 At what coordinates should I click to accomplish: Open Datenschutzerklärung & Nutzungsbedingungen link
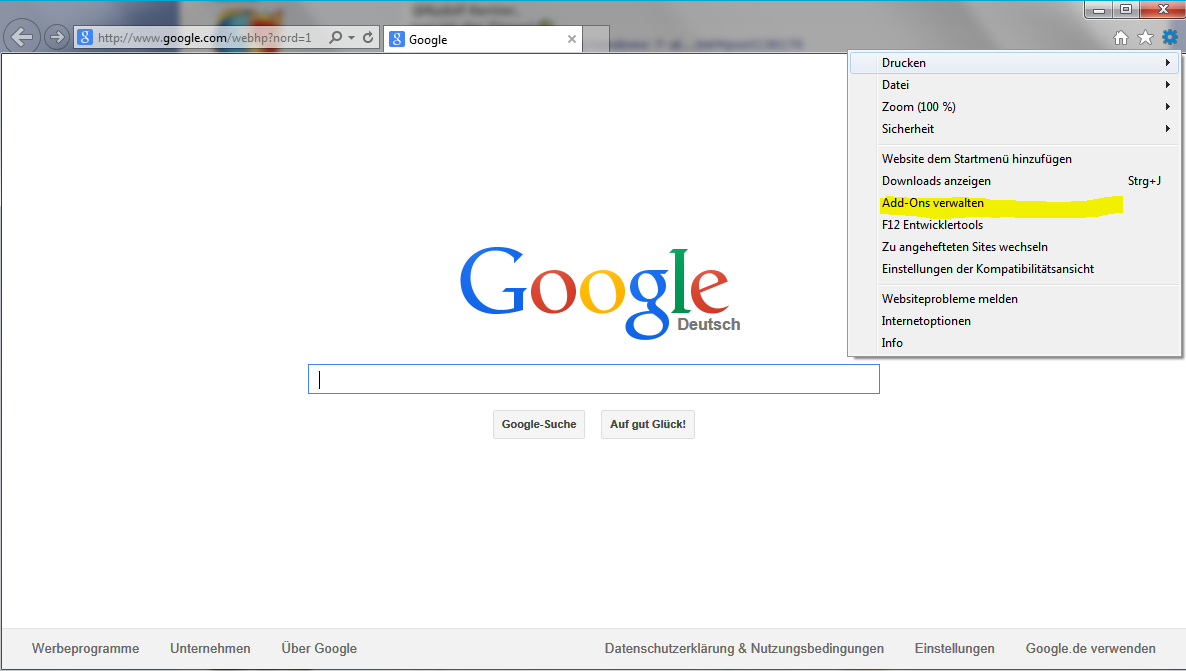744,648
